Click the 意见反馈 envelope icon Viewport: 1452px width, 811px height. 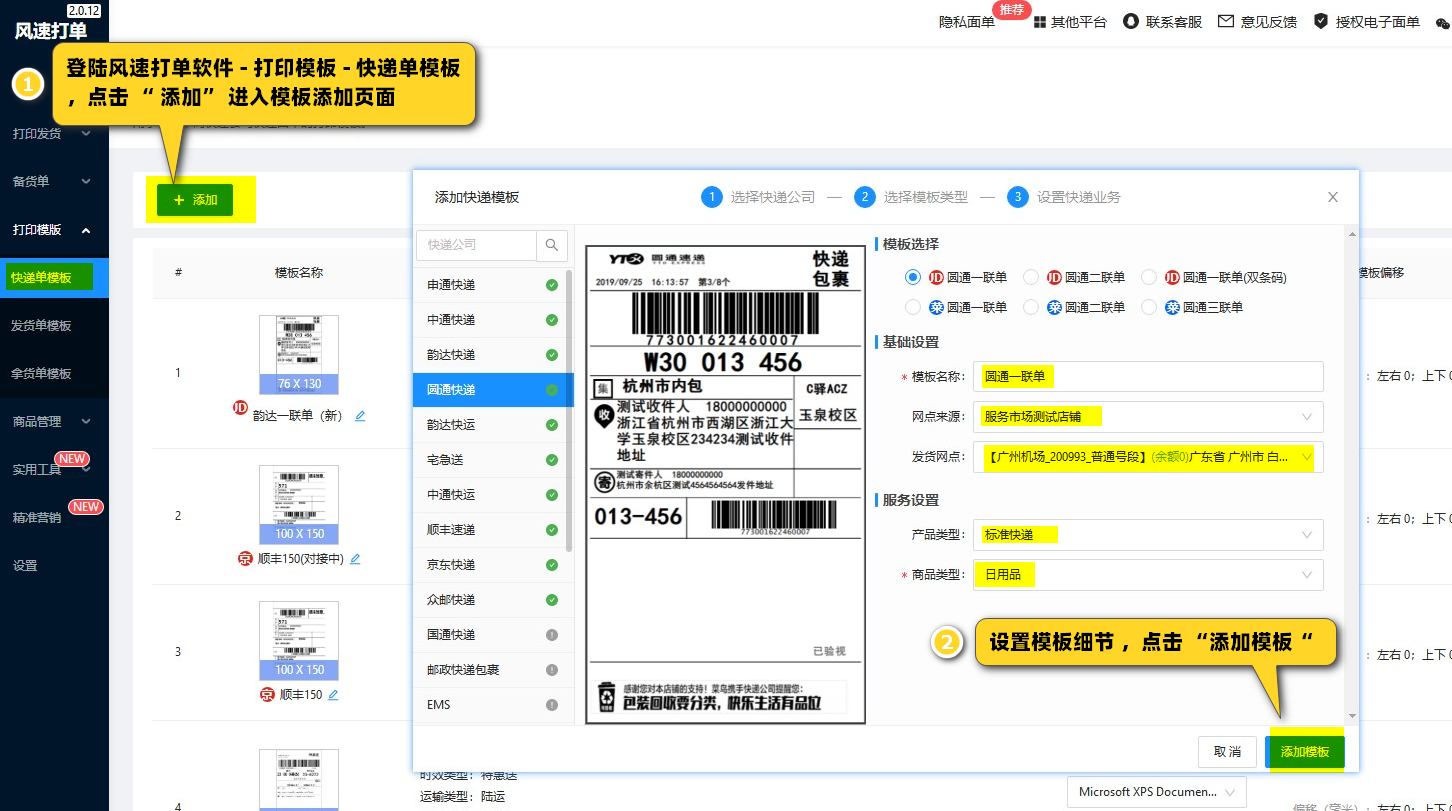tap(1225, 21)
